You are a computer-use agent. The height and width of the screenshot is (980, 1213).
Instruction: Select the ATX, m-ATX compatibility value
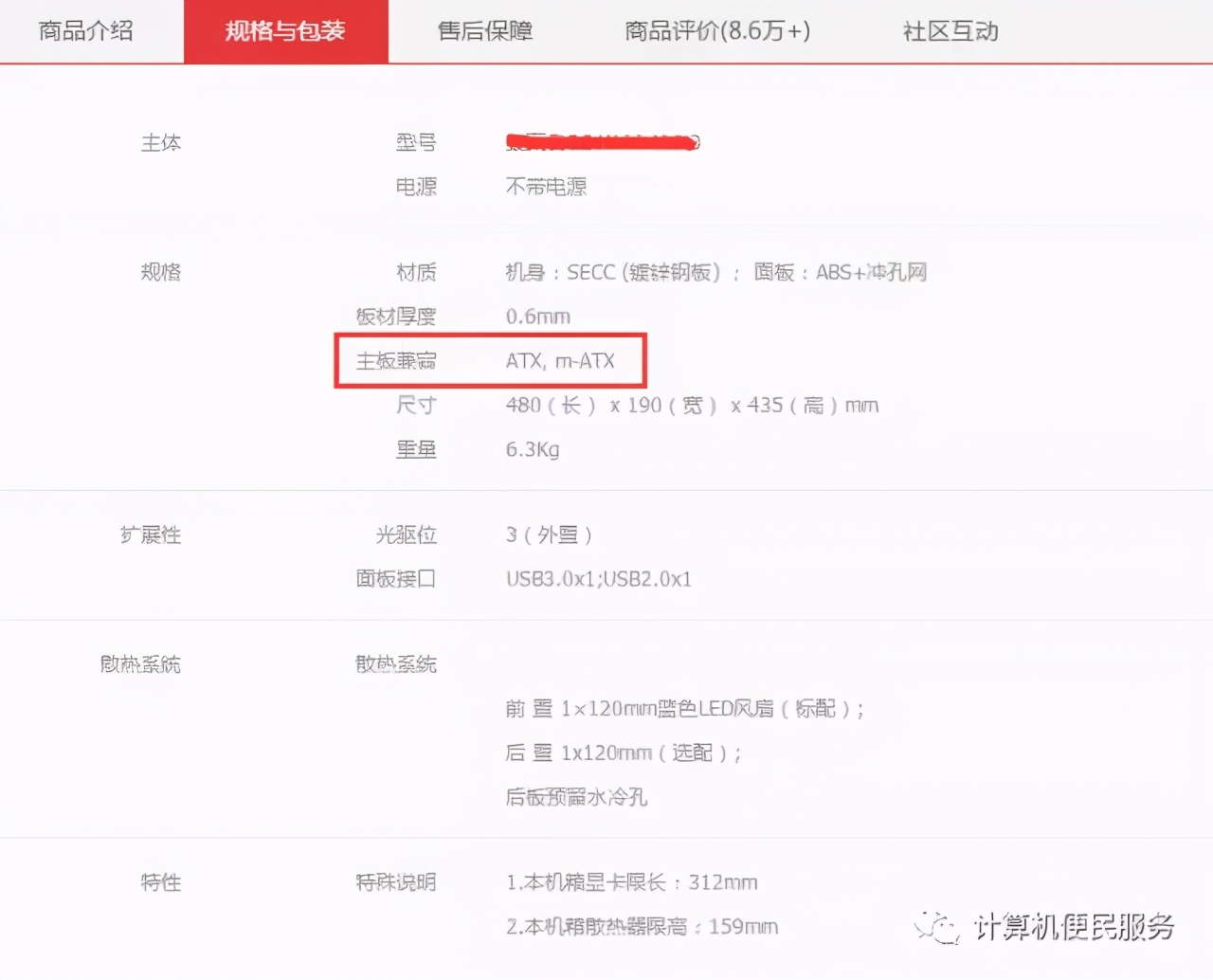click(x=560, y=360)
